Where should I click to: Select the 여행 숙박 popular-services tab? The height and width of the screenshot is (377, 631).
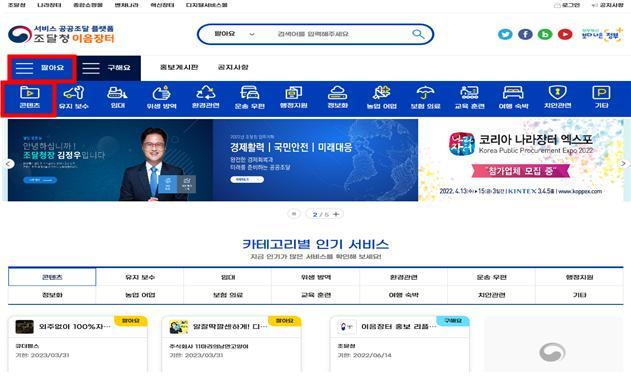click(404, 295)
